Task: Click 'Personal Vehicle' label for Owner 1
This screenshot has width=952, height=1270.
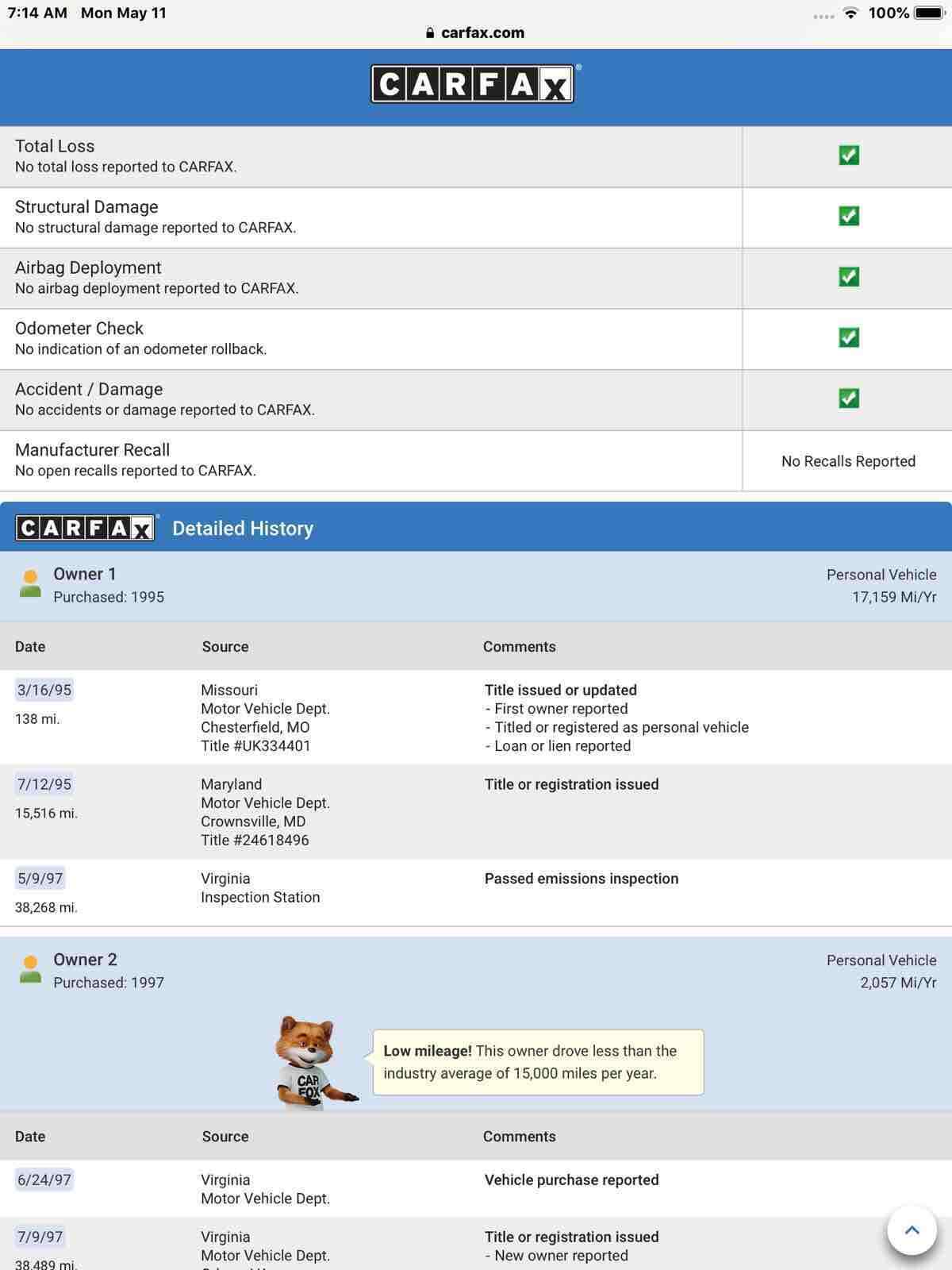Action: 881,575
